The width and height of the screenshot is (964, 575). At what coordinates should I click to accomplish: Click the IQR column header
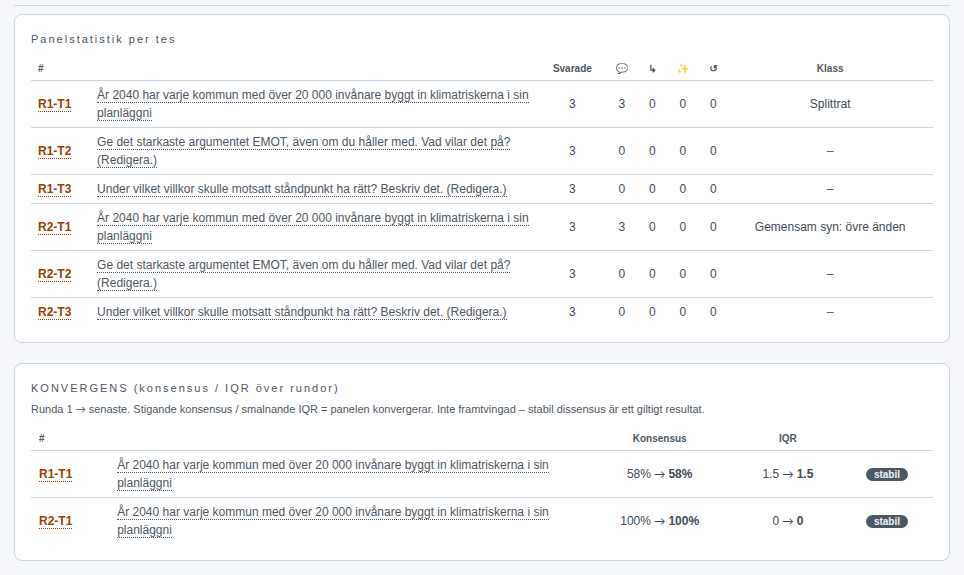pyautogui.click(x=788, y=438)
